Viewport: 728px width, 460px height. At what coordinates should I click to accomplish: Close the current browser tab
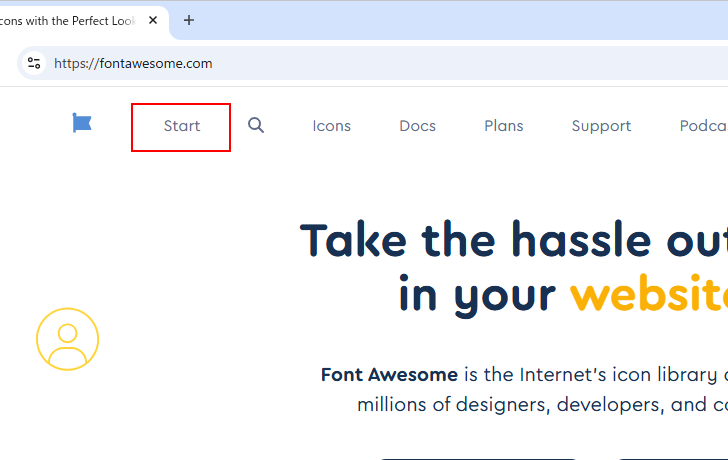[x=153, y=20]
